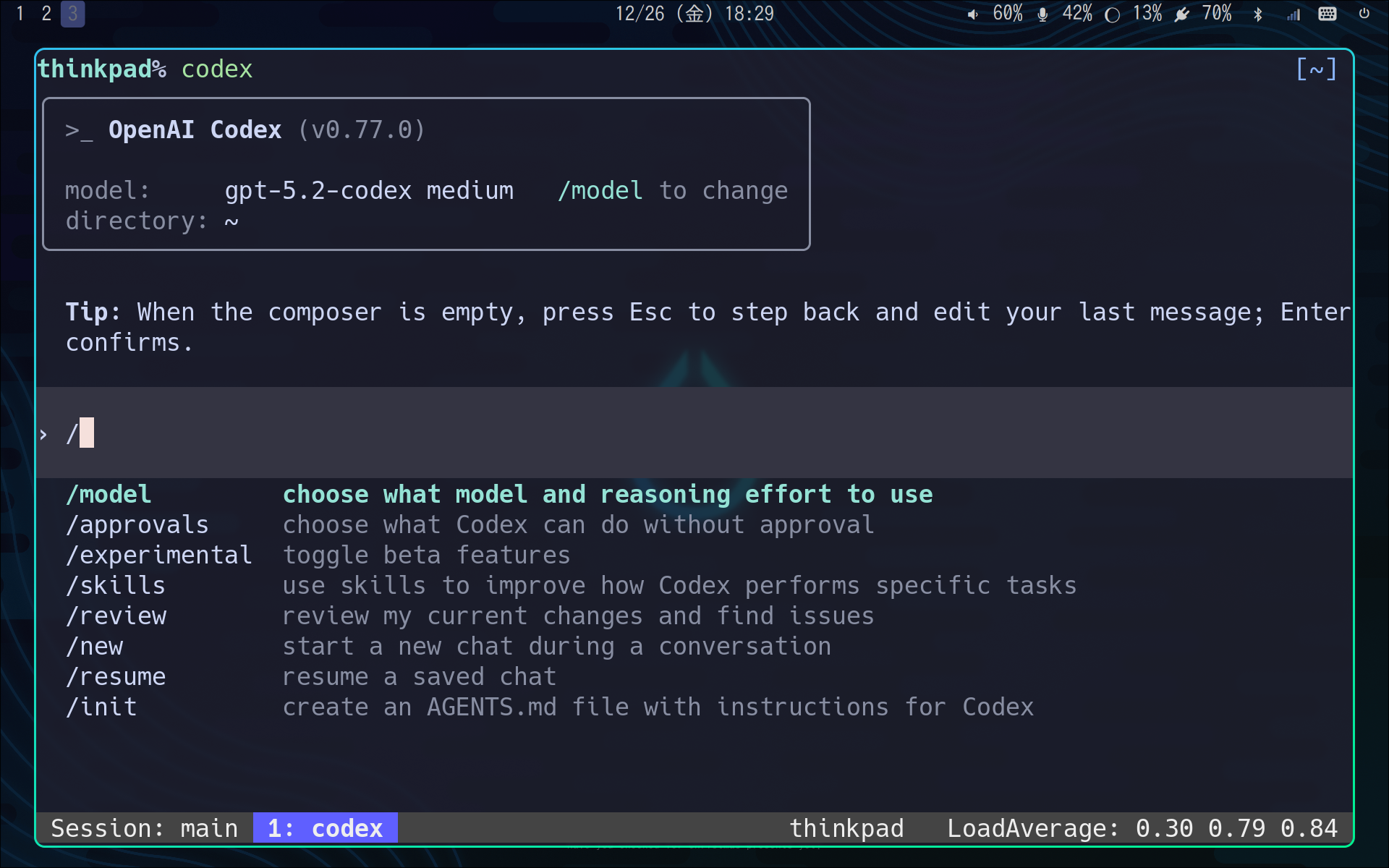Click the microphone icon in the top bar
1389x868 pixels.
point(1042,14)
